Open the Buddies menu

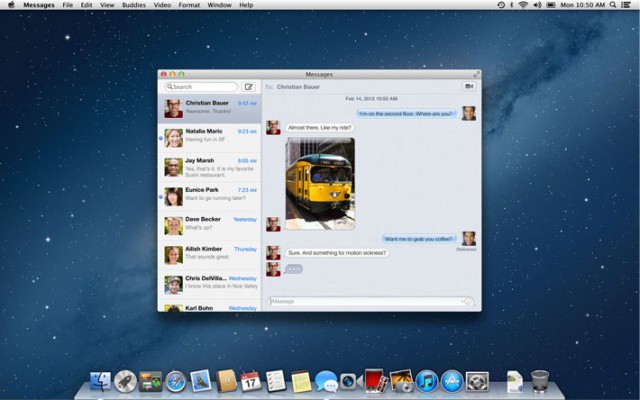point(134,5)
